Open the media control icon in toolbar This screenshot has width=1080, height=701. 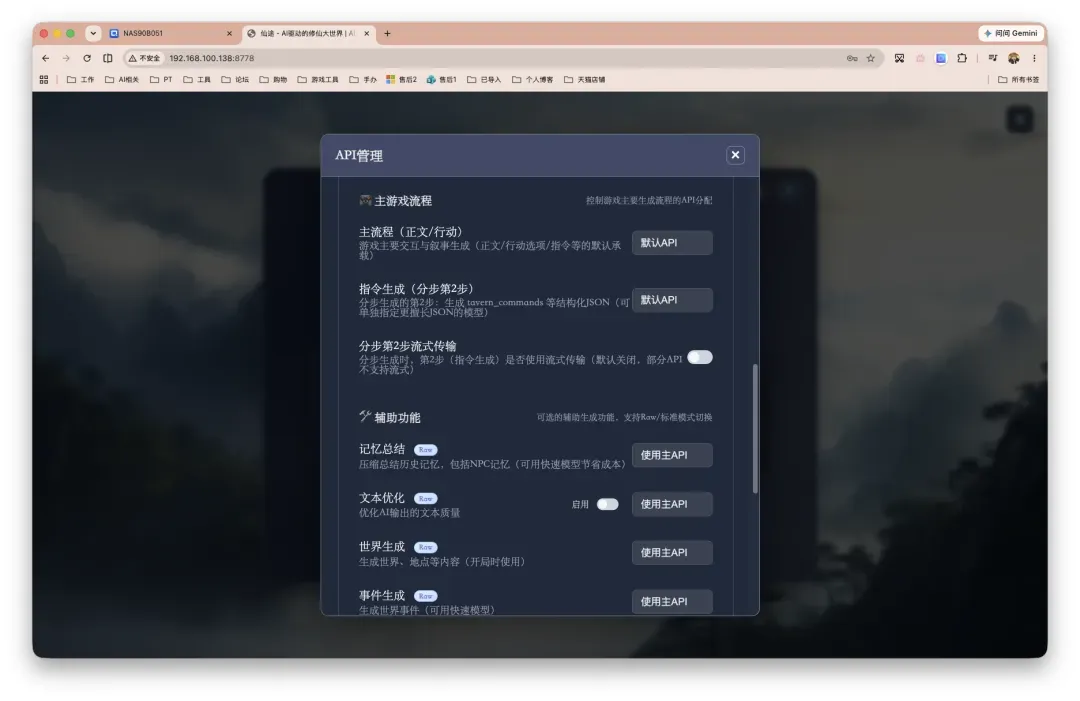point(993,59)
